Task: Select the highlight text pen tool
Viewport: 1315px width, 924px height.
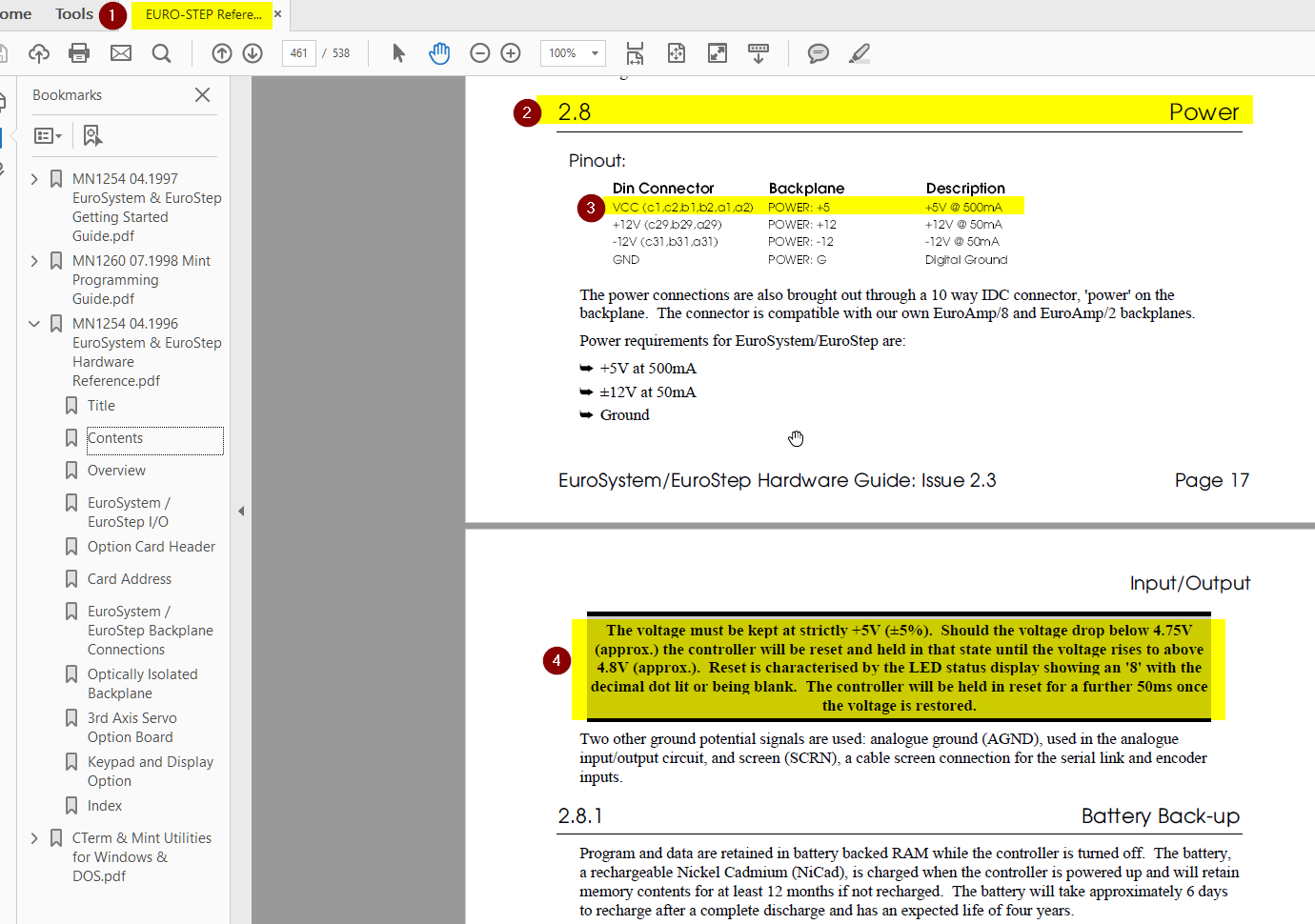Action: pos(860,53)
